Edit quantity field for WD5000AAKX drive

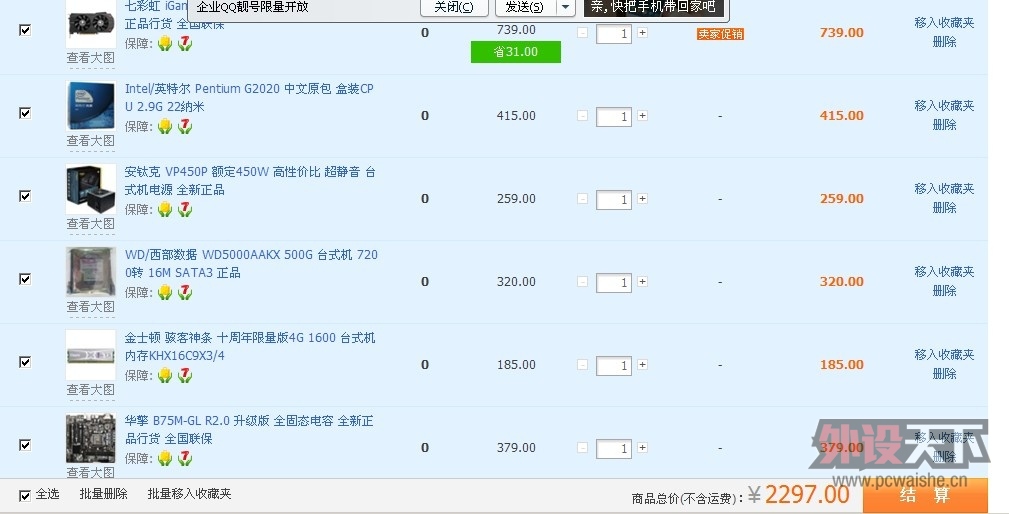tap(614, 283)
